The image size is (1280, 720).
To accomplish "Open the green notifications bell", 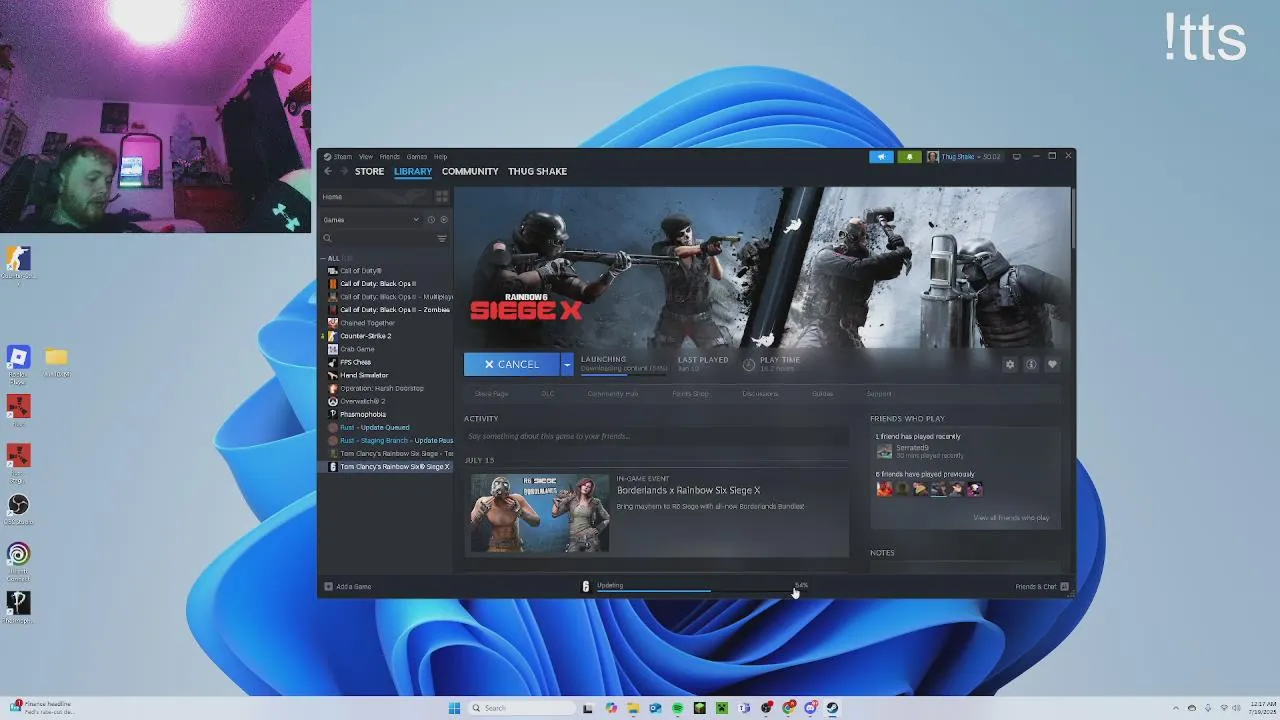I will [x=909, y=157].
